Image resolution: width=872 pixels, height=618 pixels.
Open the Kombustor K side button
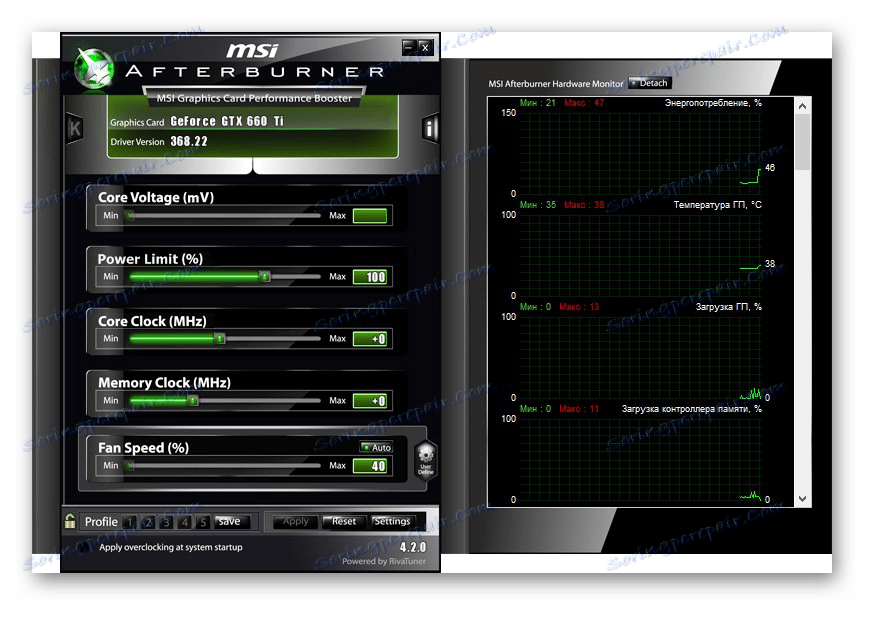(x=75, y=128)
